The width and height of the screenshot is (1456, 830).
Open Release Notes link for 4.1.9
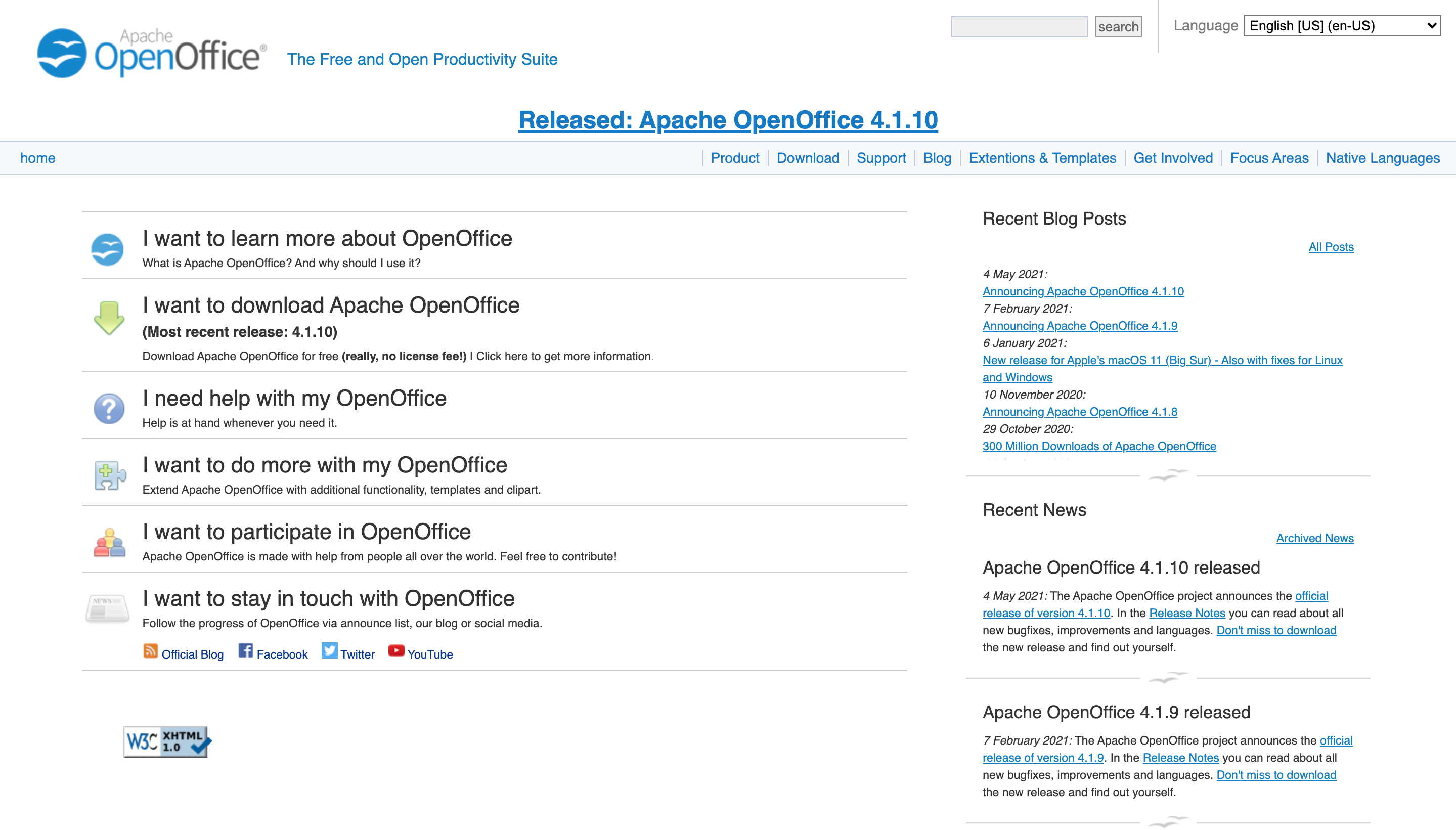click(x=1180, y=758)
